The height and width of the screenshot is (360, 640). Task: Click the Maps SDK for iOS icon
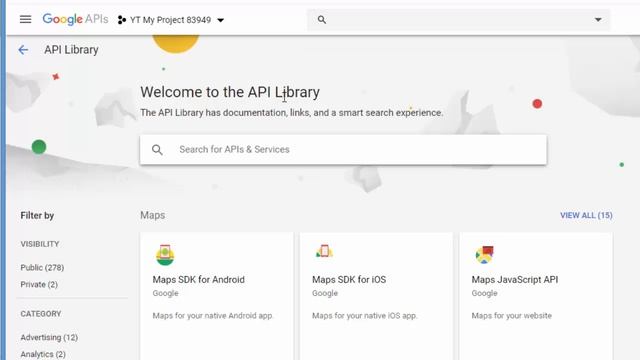tap(324, 251)
